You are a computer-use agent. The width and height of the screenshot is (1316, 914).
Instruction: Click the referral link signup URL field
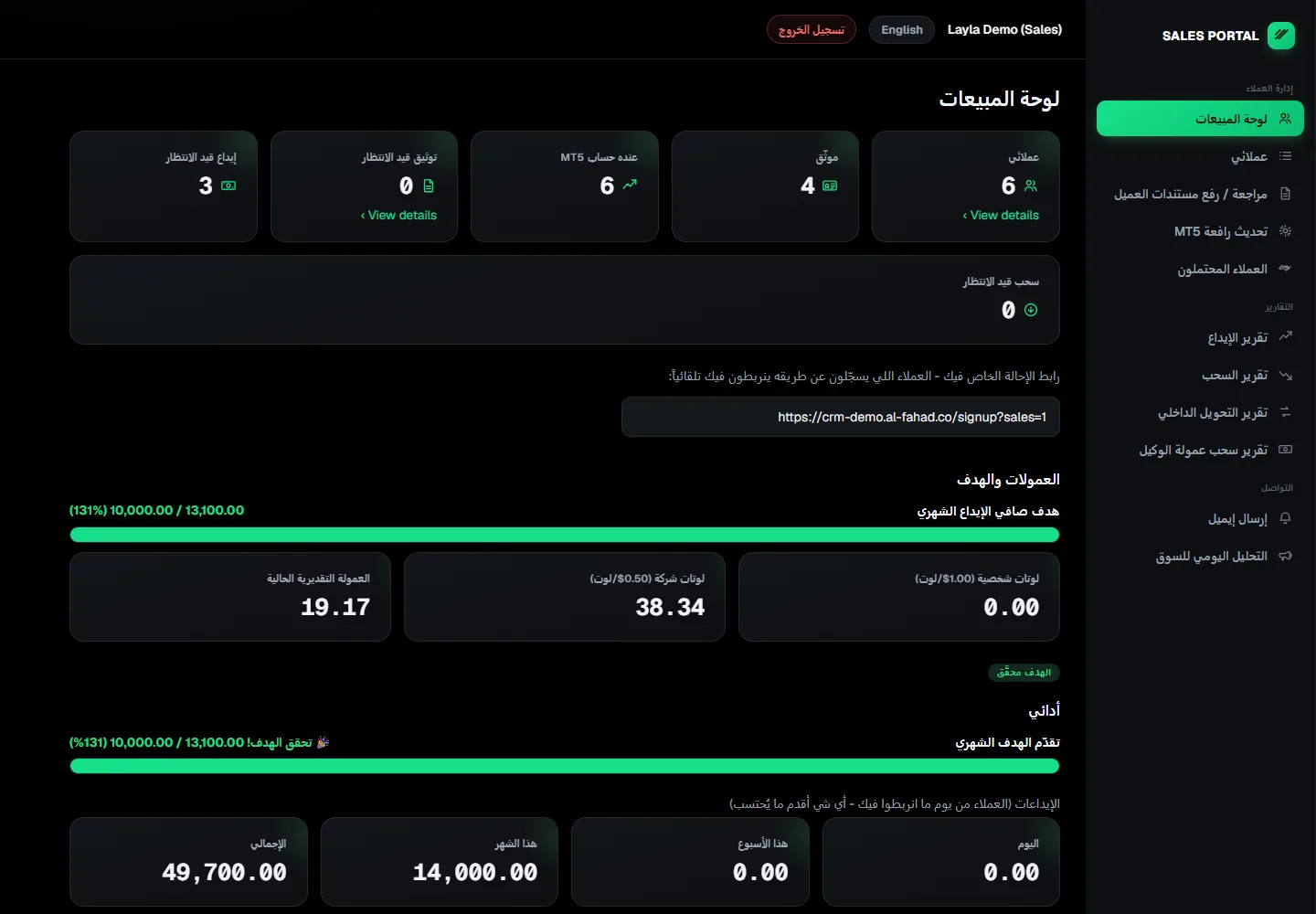point(841,417)
